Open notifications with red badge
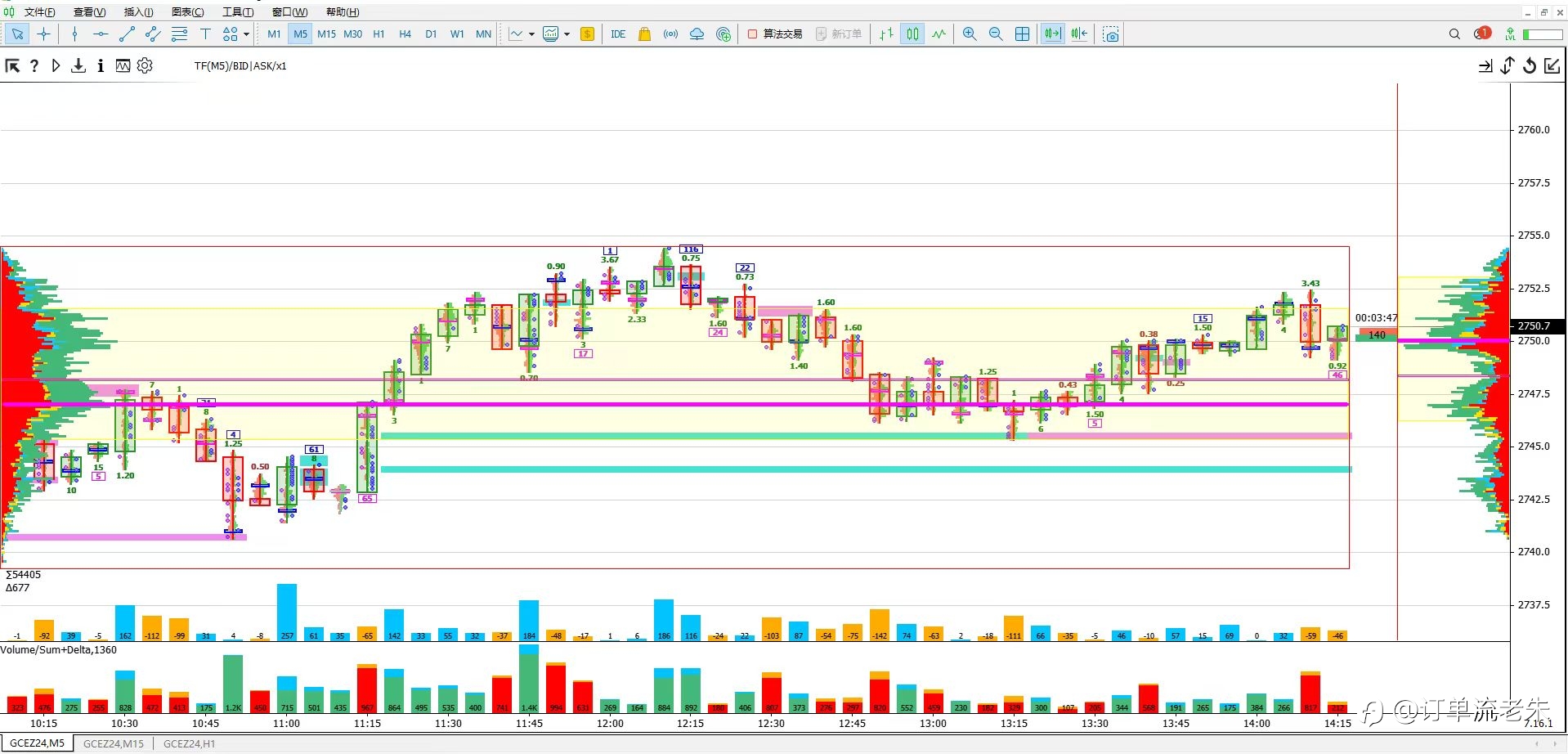The image size is (1568, 754). point(1482,34)
